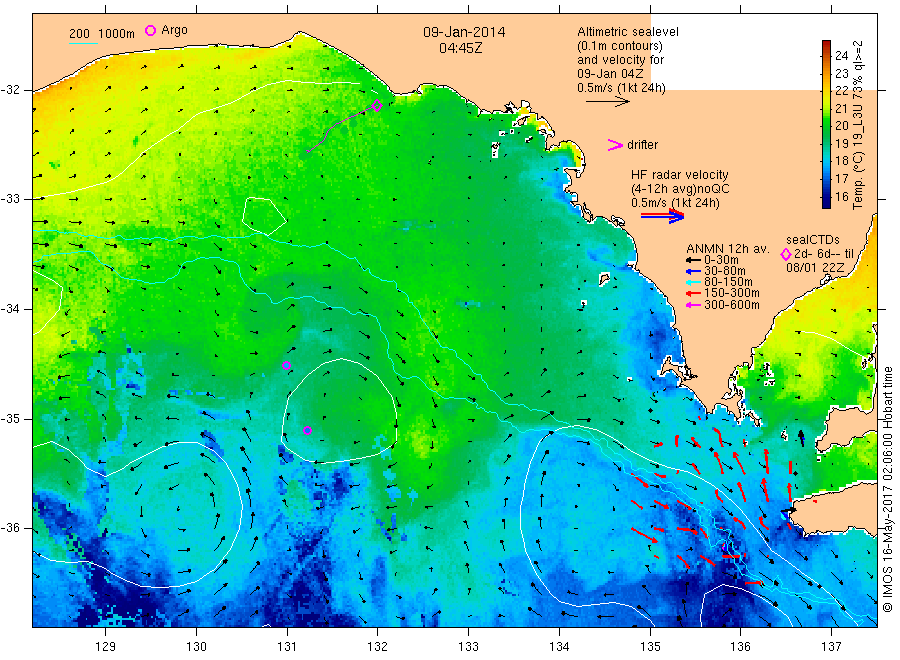The height and width of the screenshot is (660, 900).
Task: Click the blue 30-80m ANMN arrow symbol
Action: (693, 271)
